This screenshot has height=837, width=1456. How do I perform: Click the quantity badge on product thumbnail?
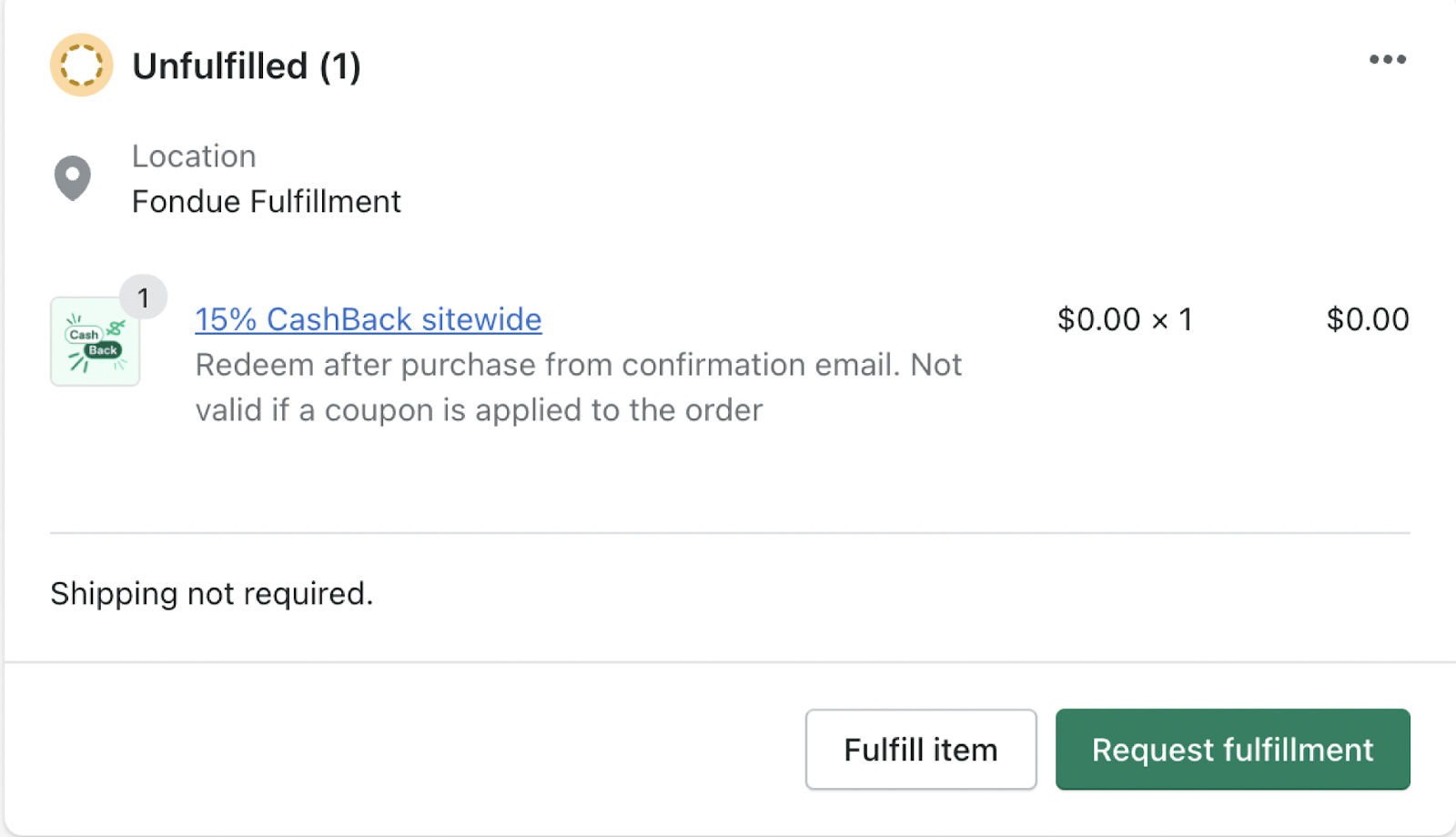(143, 297)
